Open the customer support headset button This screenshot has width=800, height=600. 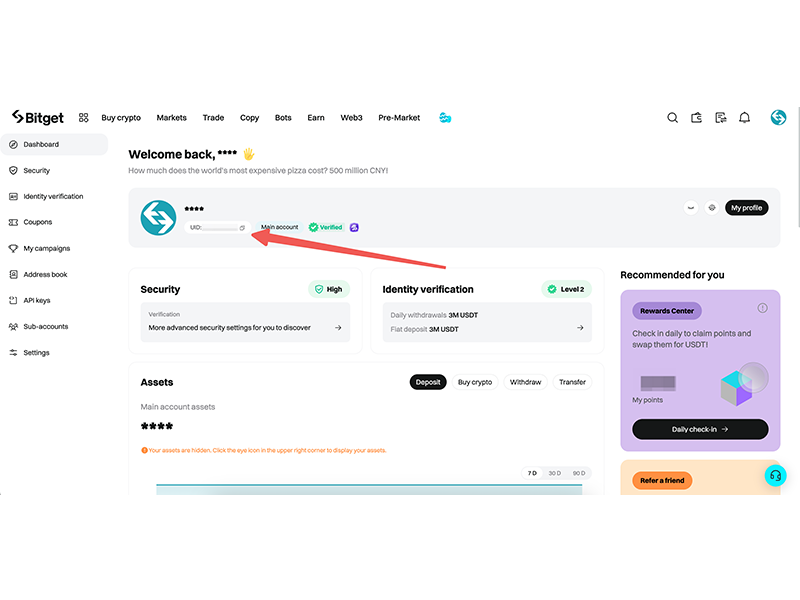coord(776,476)
